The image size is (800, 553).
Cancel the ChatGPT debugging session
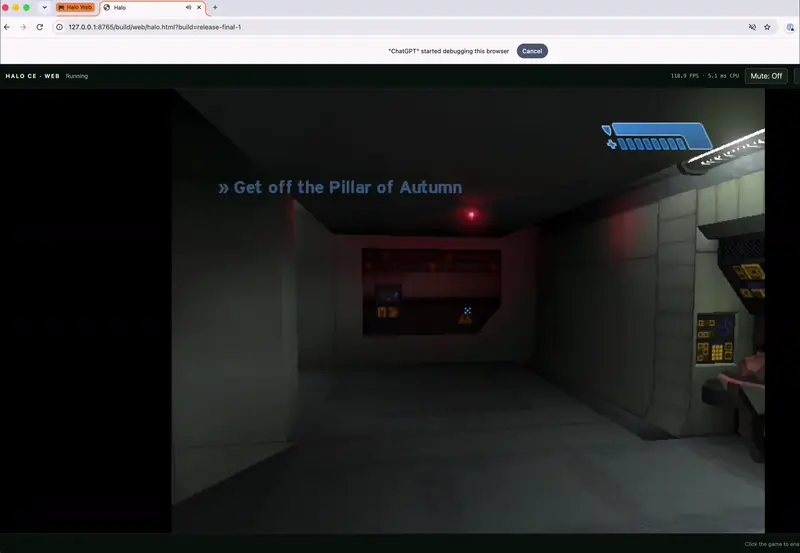point(532,51)
